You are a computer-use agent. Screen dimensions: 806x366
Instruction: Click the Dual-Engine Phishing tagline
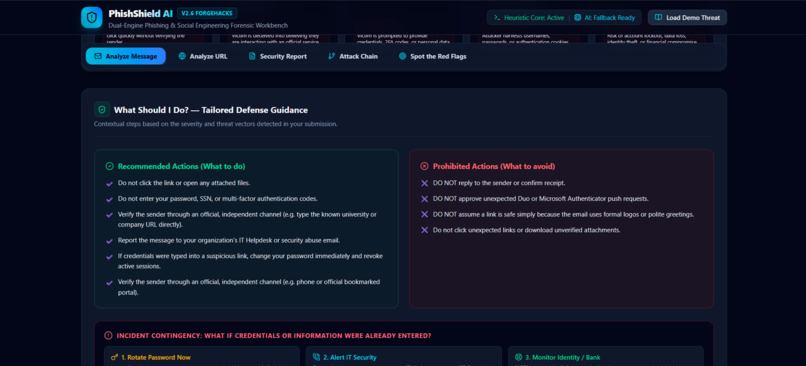click(198, 25)
